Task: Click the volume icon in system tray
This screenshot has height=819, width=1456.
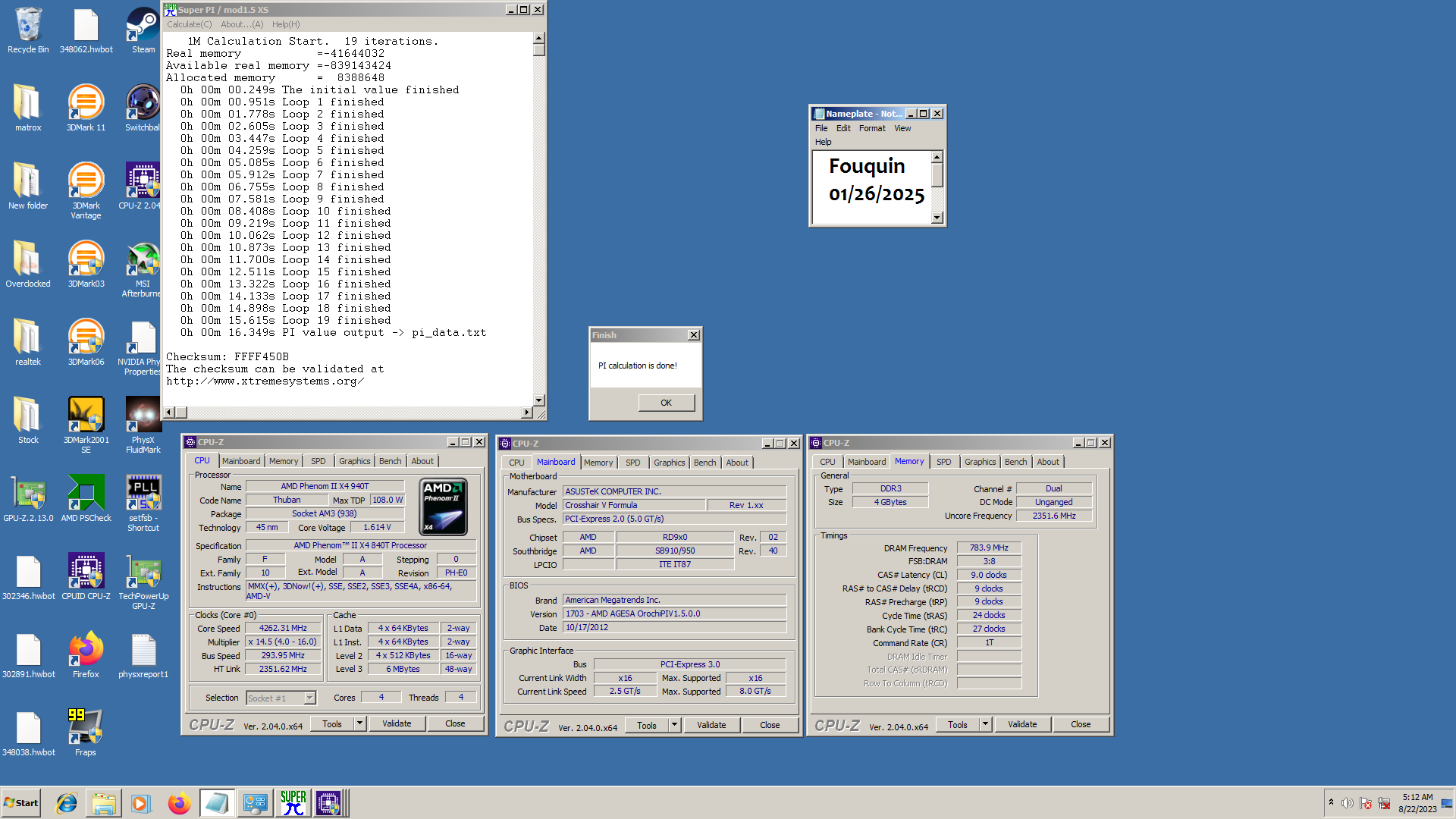Action: tap(1347, 803)
